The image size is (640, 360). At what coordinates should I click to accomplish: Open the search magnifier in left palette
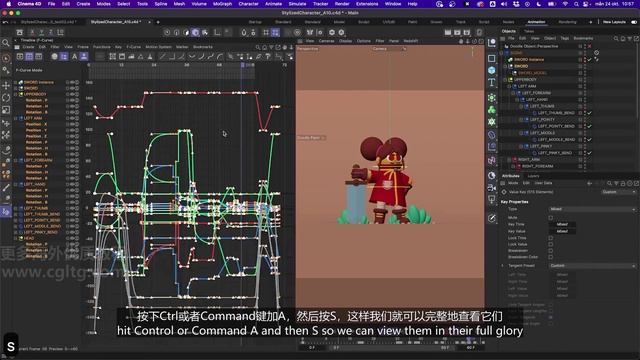6,42
